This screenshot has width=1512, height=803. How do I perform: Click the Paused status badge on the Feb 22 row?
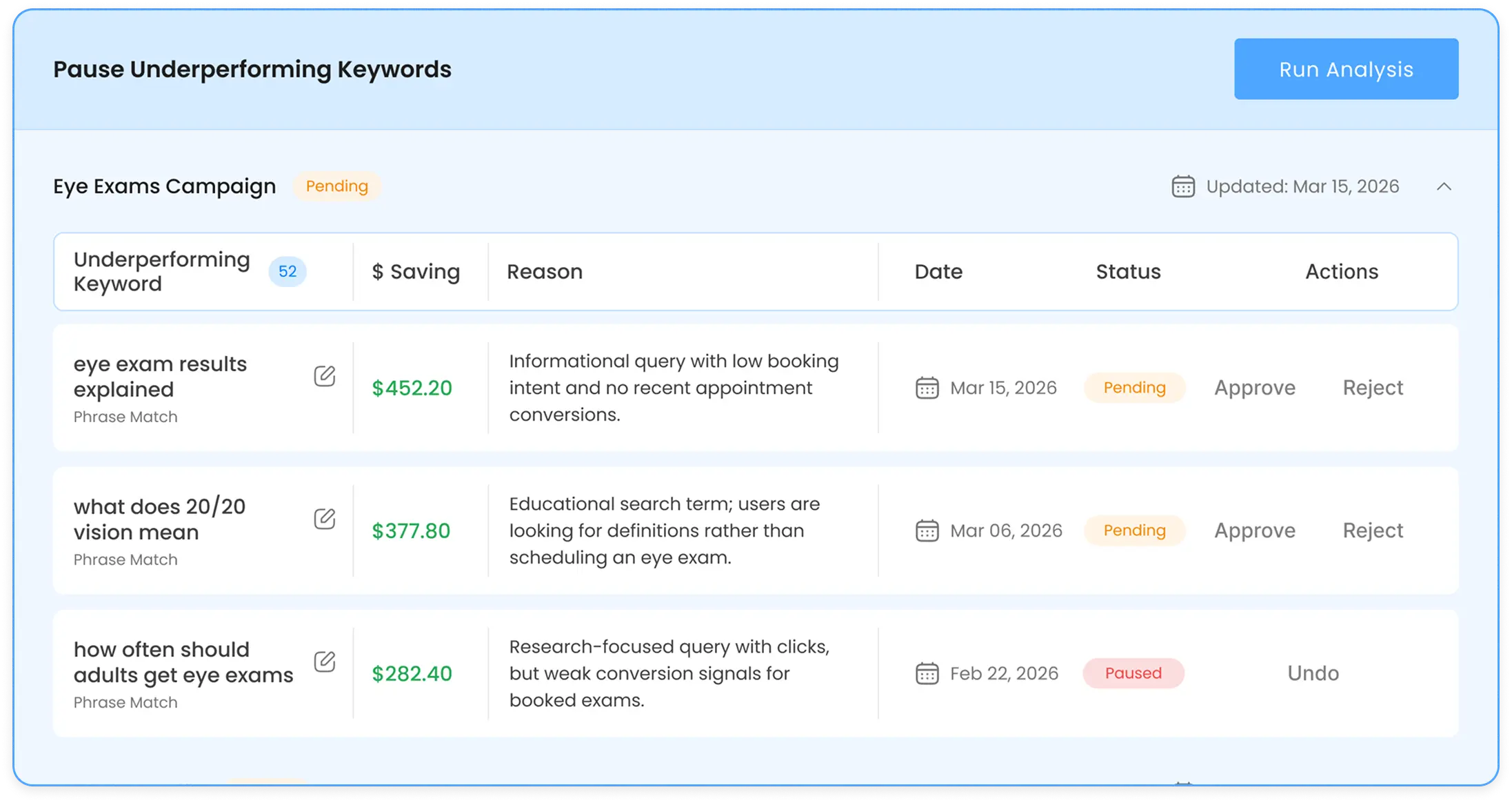pos(1133,673)
